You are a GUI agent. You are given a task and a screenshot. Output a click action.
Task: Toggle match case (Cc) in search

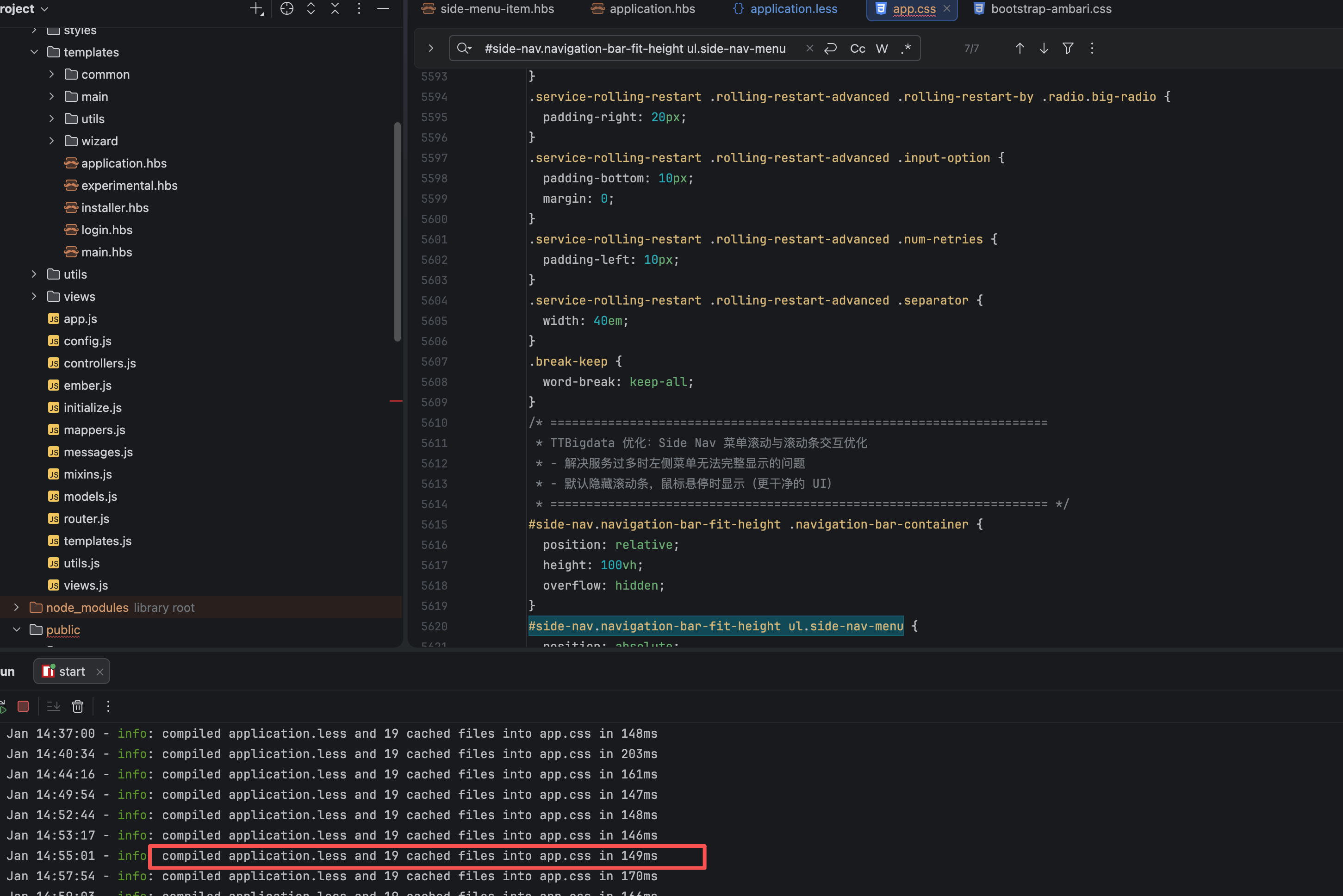coord(858,49)
